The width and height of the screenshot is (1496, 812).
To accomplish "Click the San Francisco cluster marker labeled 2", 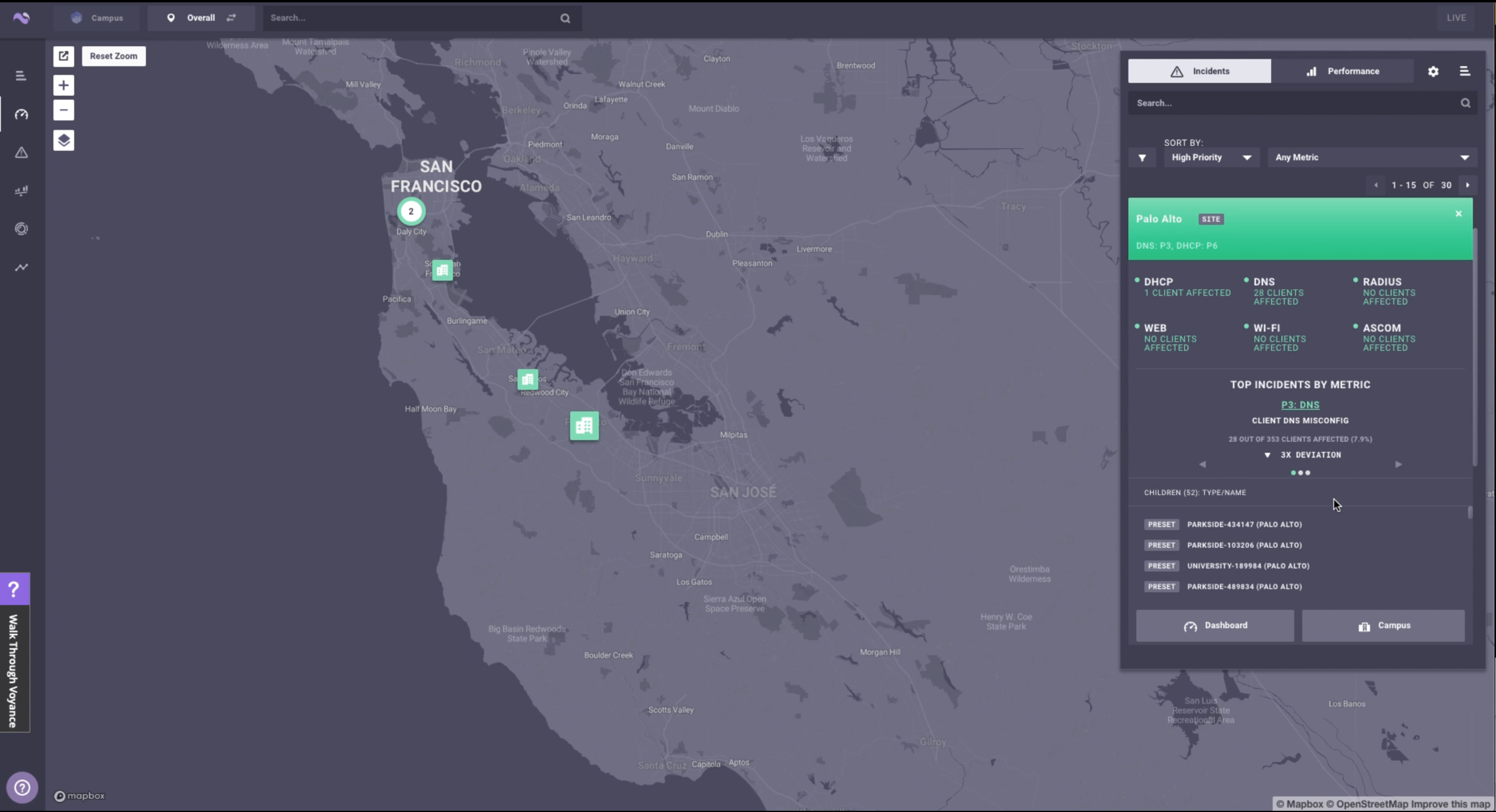I will pyautogui.click(x=411, y=211).
